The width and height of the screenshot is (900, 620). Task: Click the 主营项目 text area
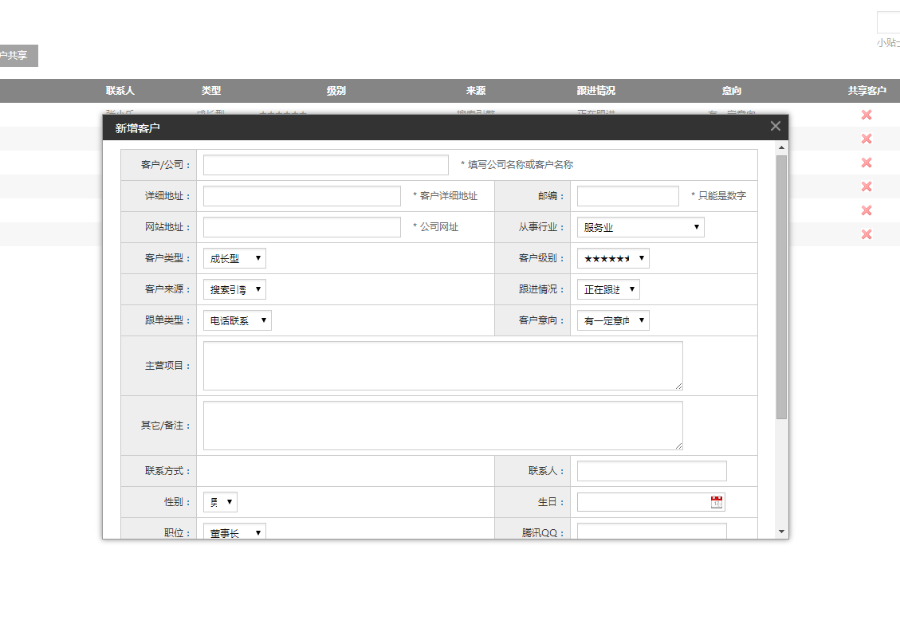pos(443,366)
